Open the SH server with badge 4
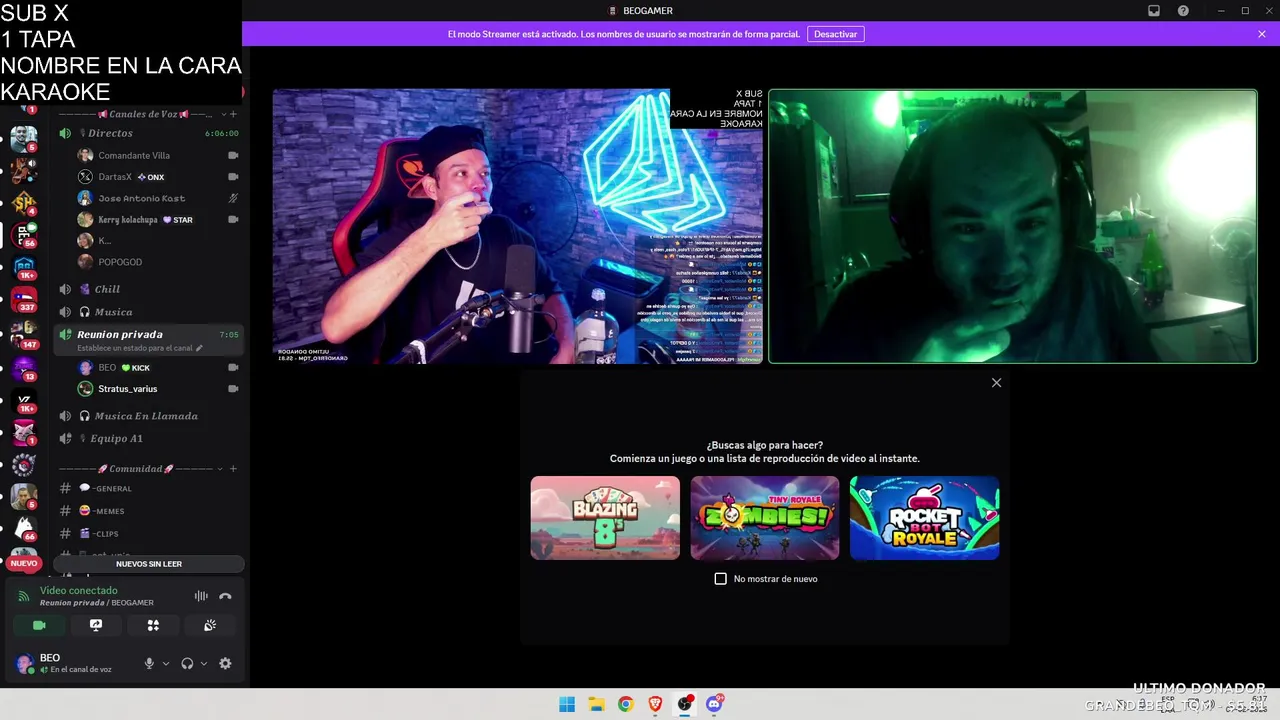 24,203
